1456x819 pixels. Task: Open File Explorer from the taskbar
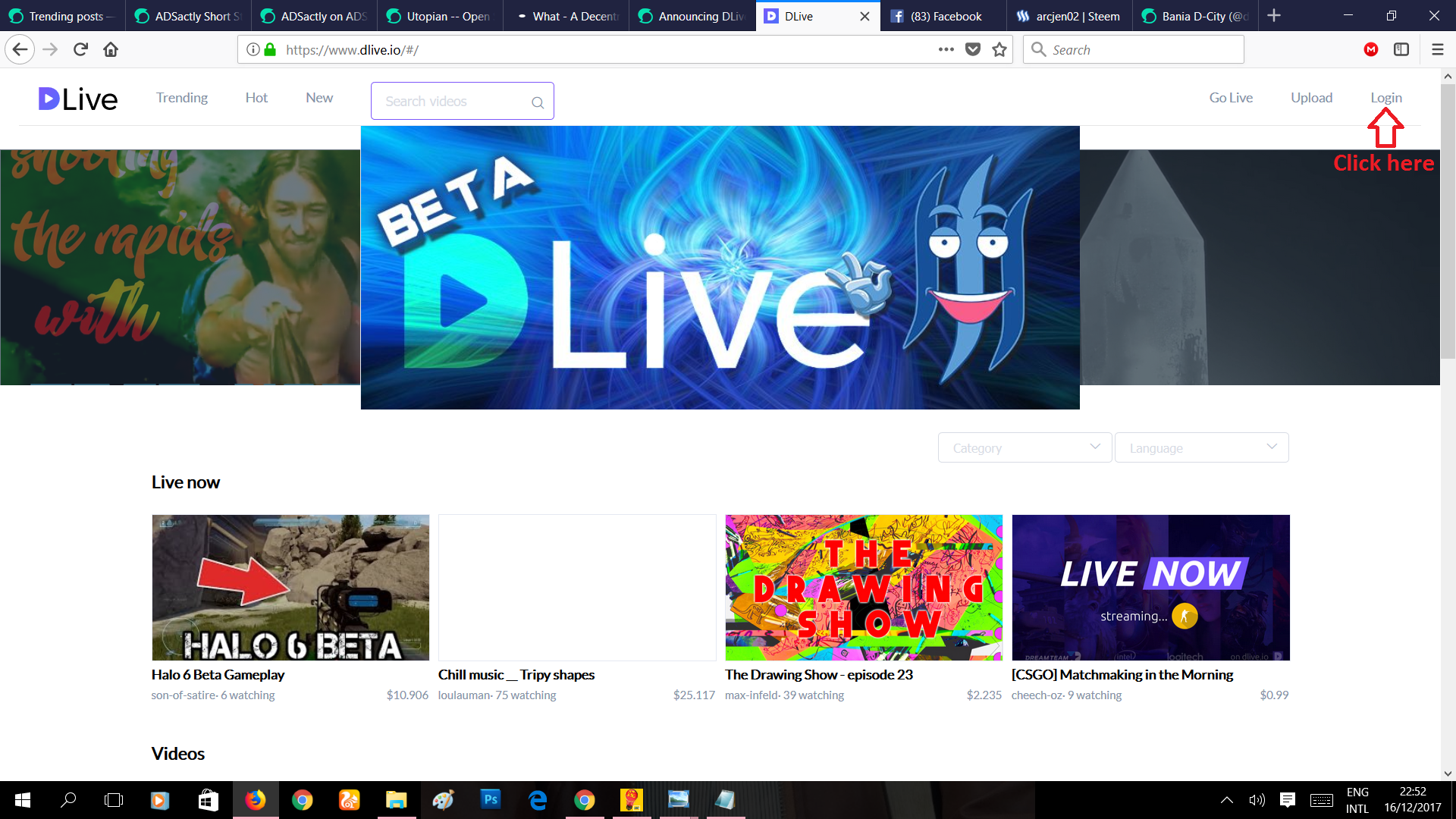coord(396,800)
